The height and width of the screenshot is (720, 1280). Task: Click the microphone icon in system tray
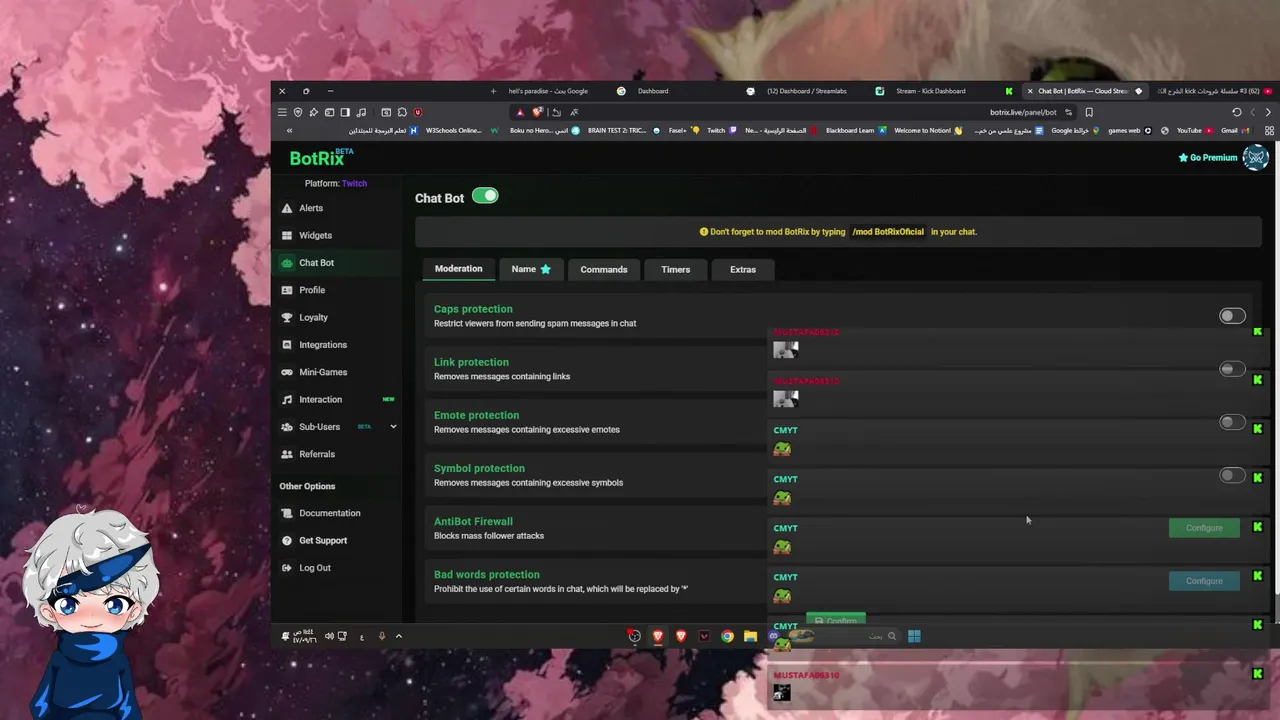point(381,636)
